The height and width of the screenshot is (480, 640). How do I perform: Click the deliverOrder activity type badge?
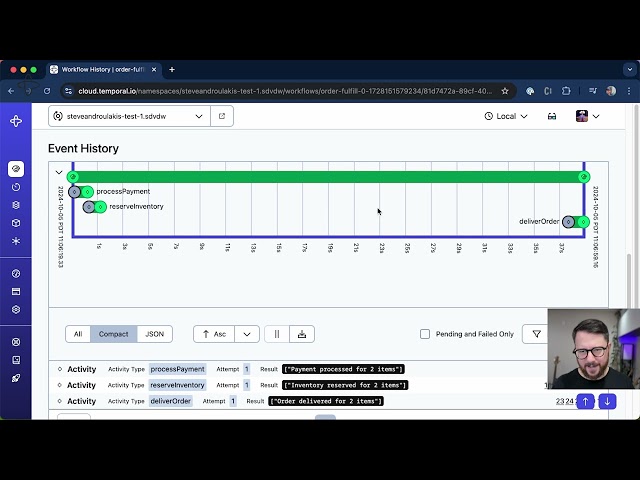click(171, 401)
